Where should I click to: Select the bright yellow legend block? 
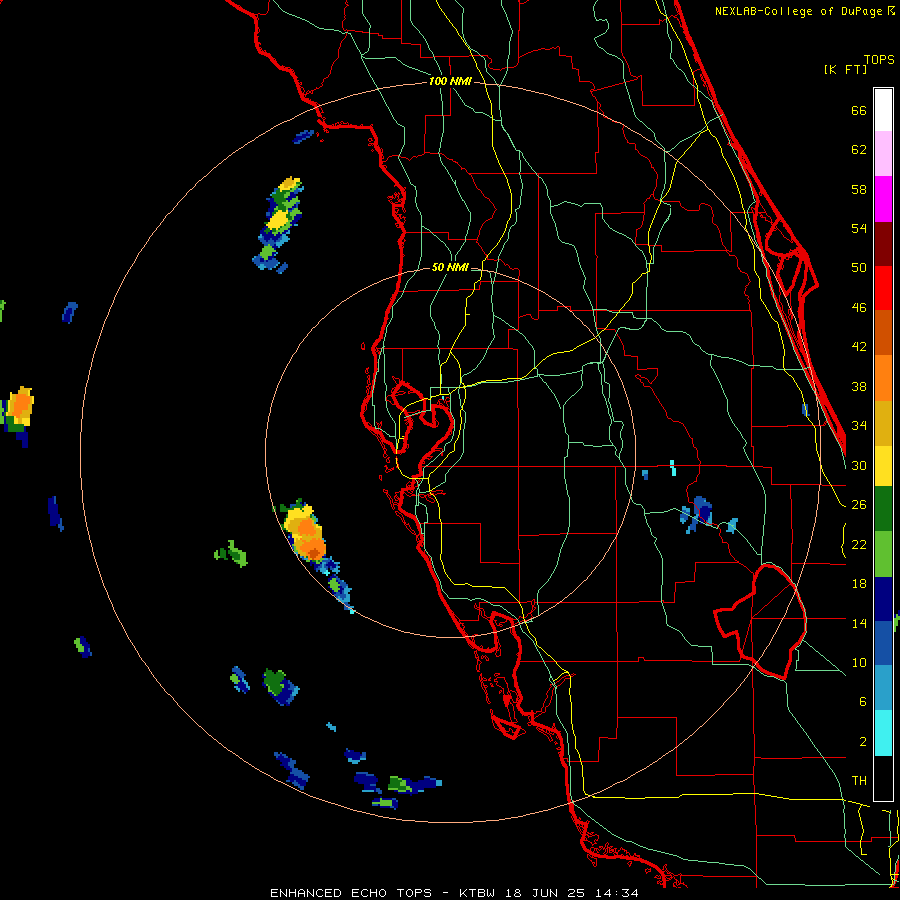(x=883, y=466)
